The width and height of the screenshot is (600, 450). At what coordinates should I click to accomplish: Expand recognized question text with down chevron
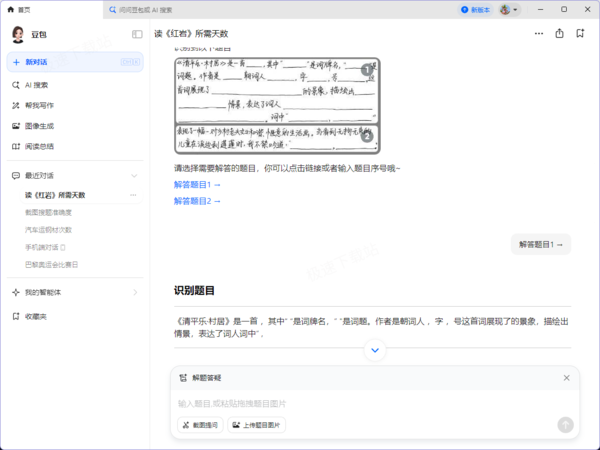click(375, 350)
